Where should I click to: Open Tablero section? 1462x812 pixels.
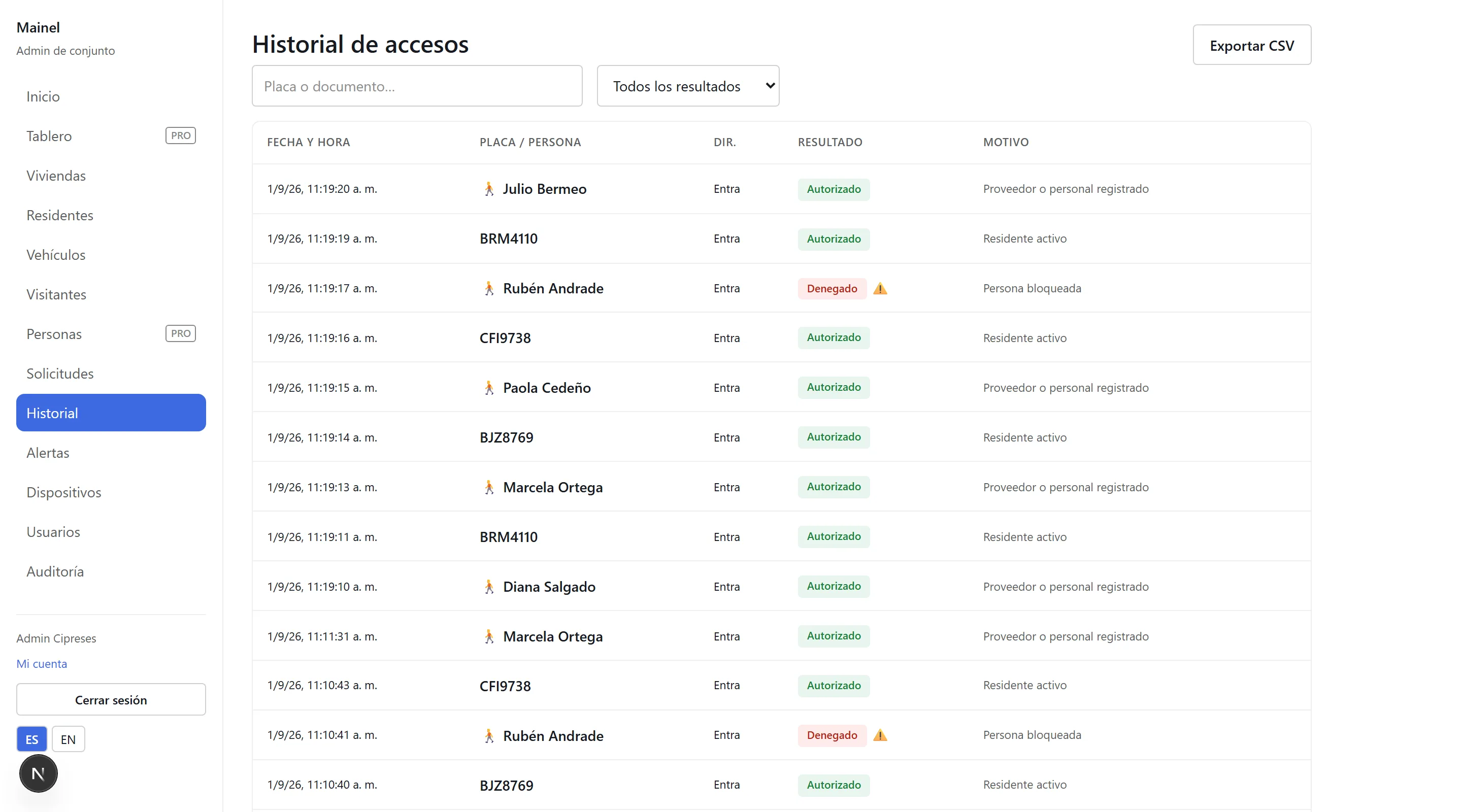(x=111, y=136)
